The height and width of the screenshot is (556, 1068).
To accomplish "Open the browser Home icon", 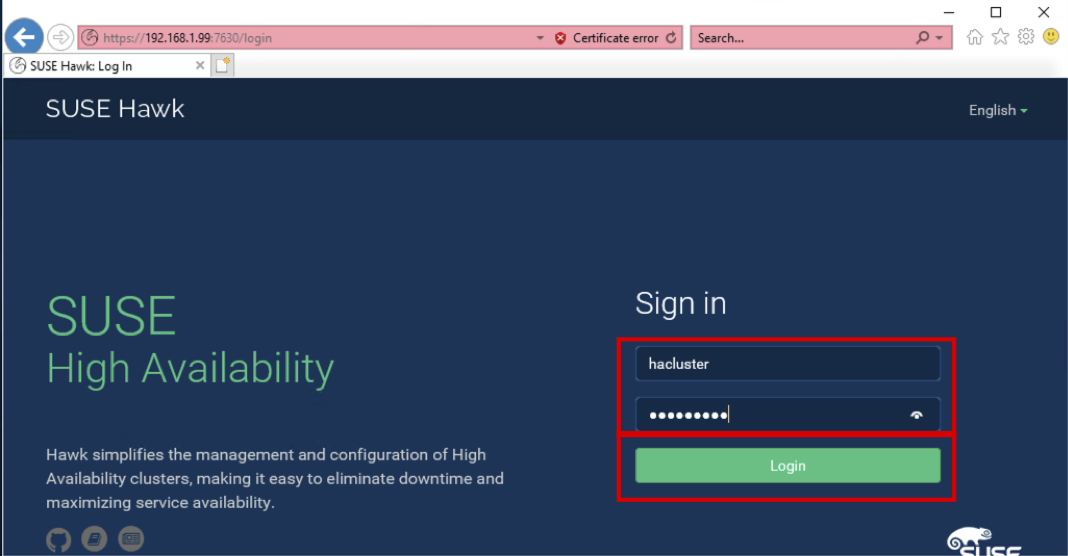I will coord(975,37).
